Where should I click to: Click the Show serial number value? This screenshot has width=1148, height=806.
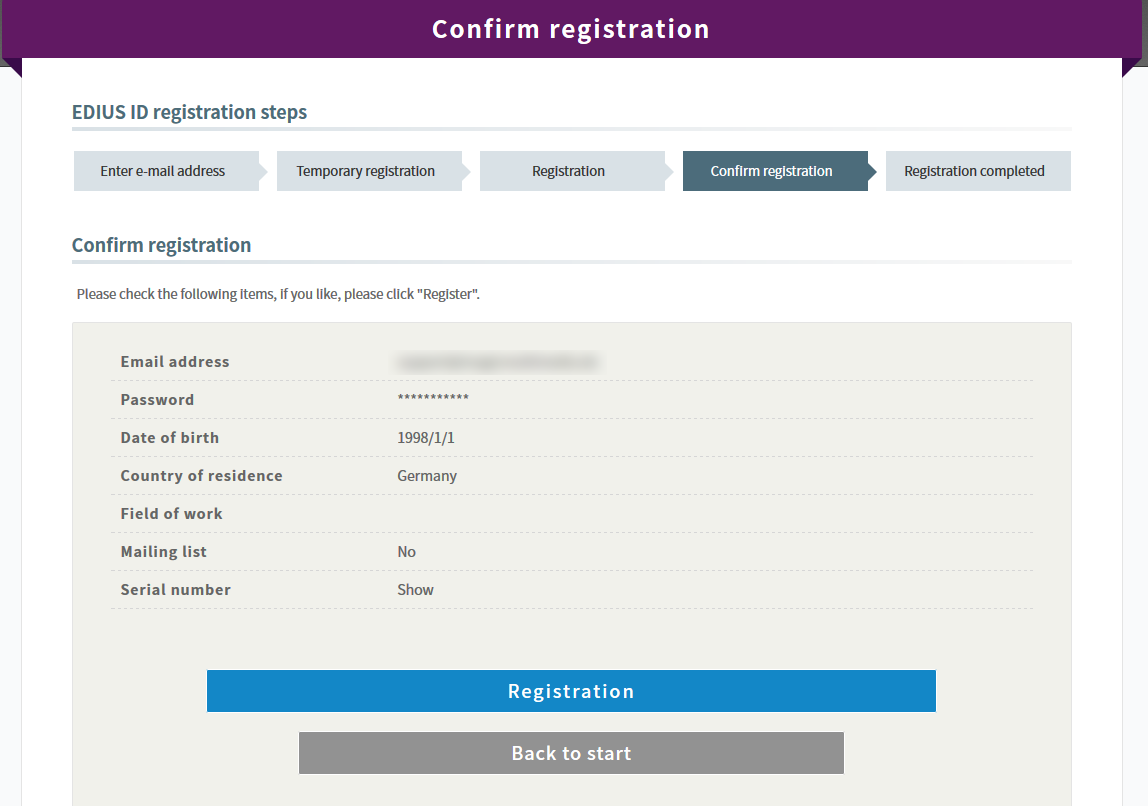point(415,590)
